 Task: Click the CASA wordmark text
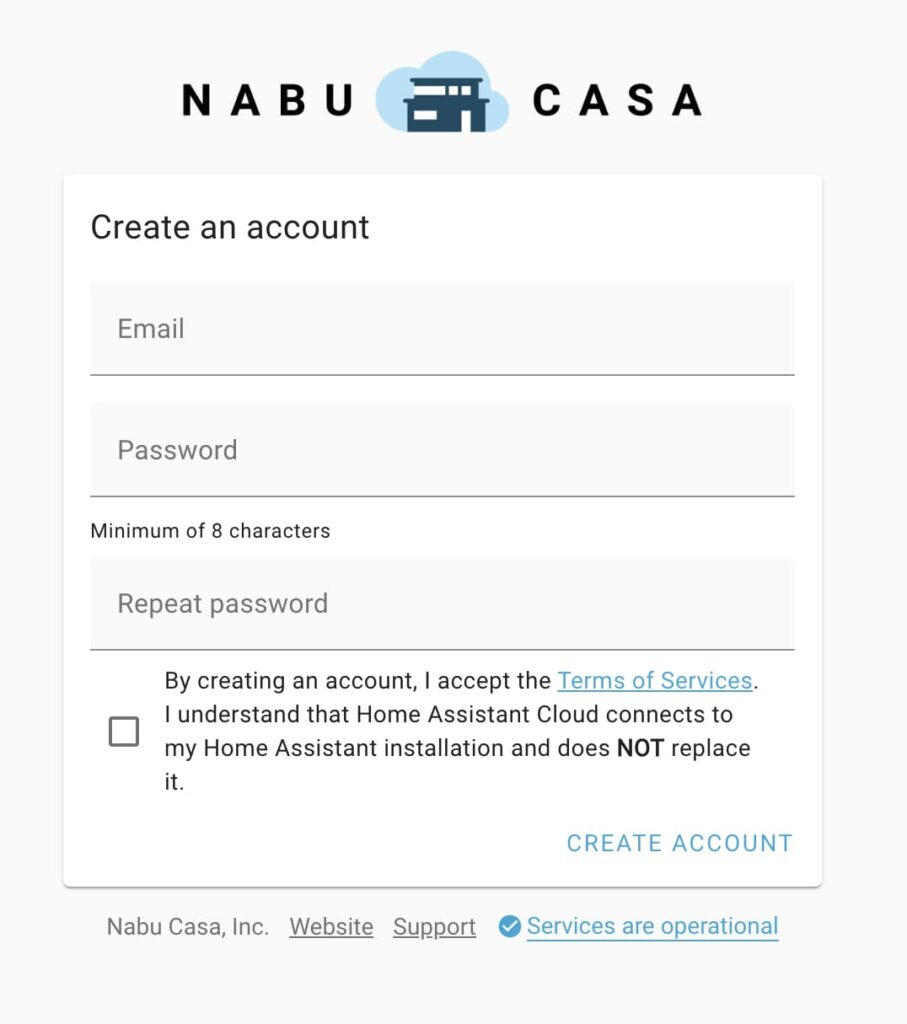[x=616, y=100]
